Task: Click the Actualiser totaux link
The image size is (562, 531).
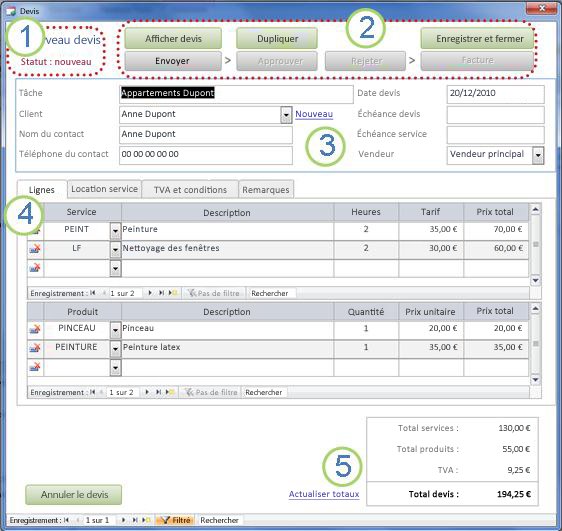Action: [324, 494]
